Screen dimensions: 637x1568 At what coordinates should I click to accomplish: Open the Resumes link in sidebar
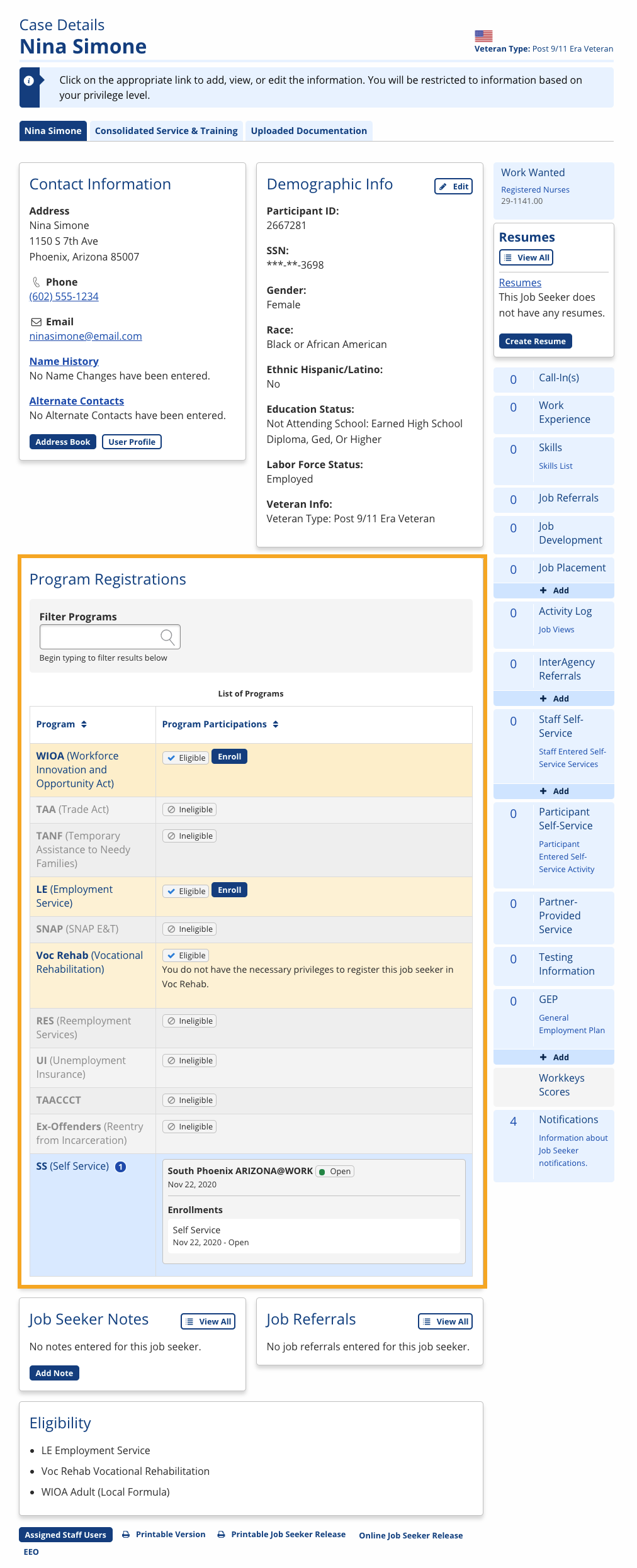coord(520,283)
